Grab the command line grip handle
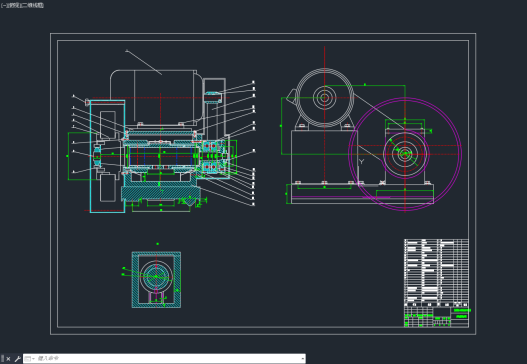 2,359
